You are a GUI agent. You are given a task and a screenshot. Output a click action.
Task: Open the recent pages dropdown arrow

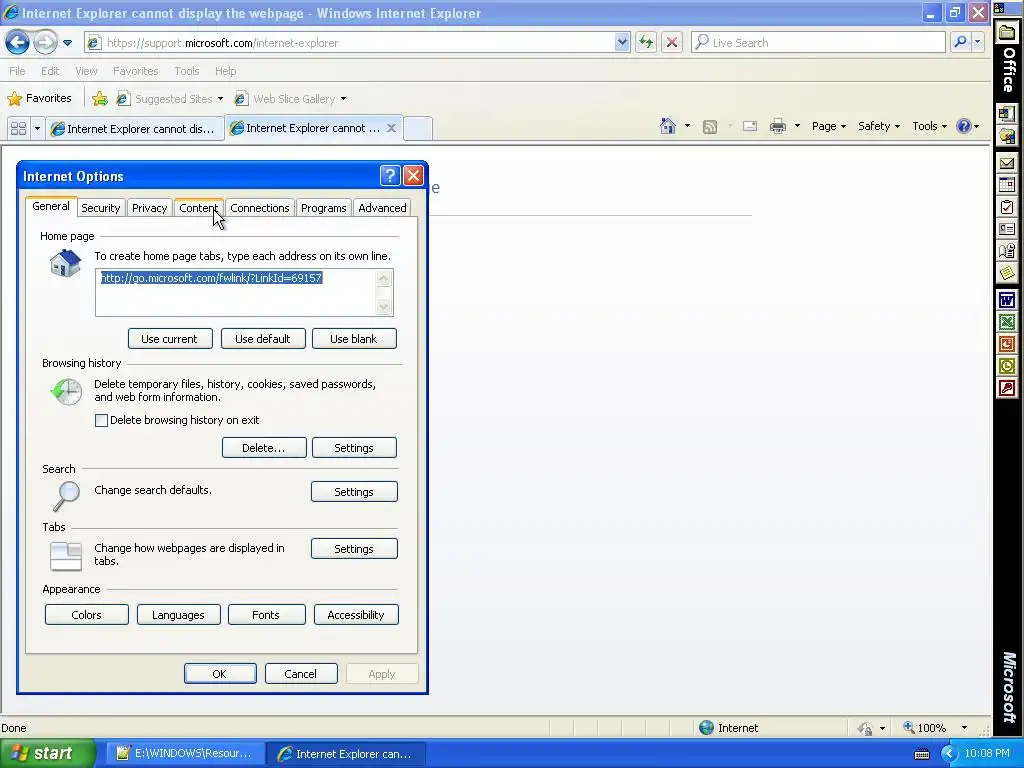point(67,43)
